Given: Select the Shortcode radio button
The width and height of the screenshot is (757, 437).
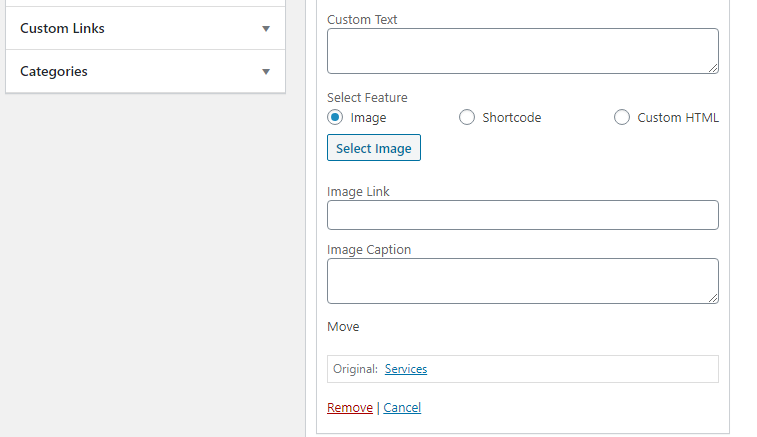Looking at the screenshot, I should click(x=467, y=117).
